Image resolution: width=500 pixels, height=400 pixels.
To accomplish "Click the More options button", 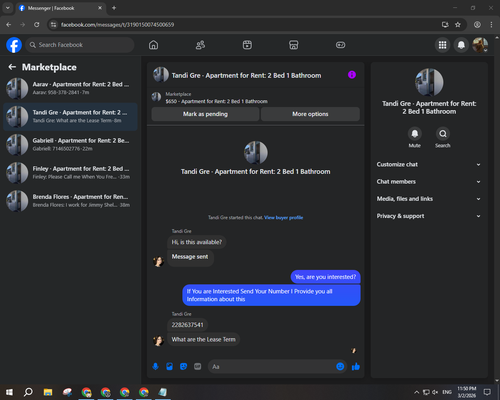I will click(x=310, y=114).
